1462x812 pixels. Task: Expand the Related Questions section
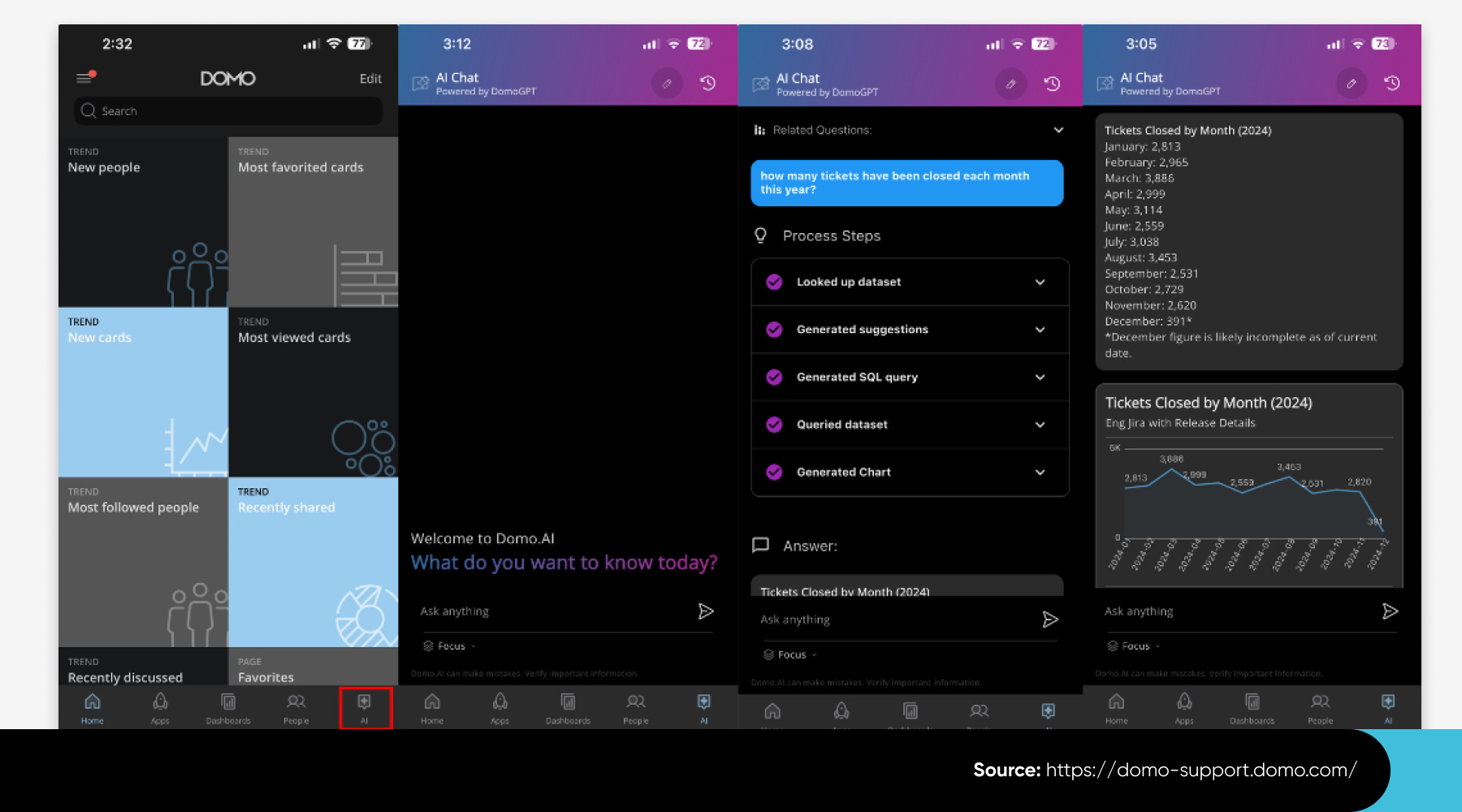tap(1058, 130)
